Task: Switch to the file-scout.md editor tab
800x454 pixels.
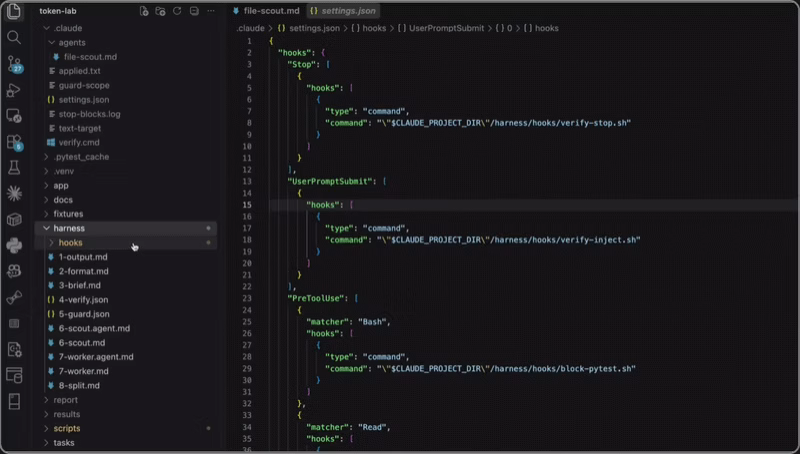Action: tap(266, 11)
